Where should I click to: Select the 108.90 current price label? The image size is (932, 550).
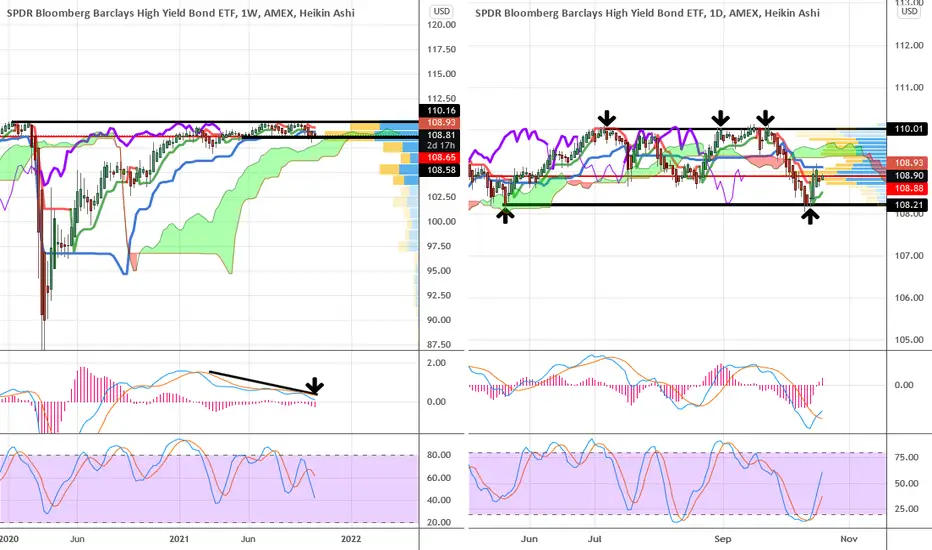907,175
